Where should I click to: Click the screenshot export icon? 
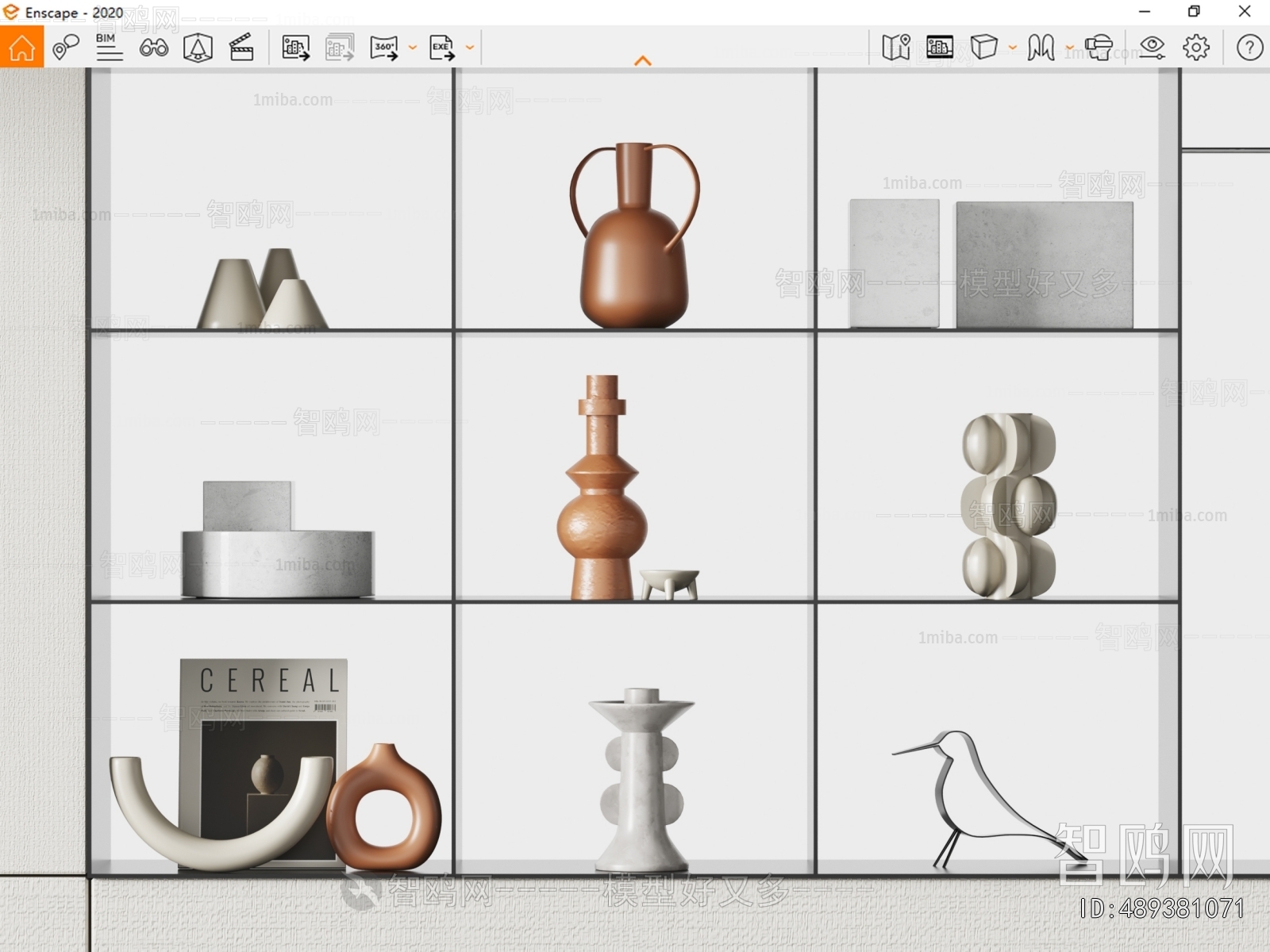pyautogui.click(x=295, y=48)
